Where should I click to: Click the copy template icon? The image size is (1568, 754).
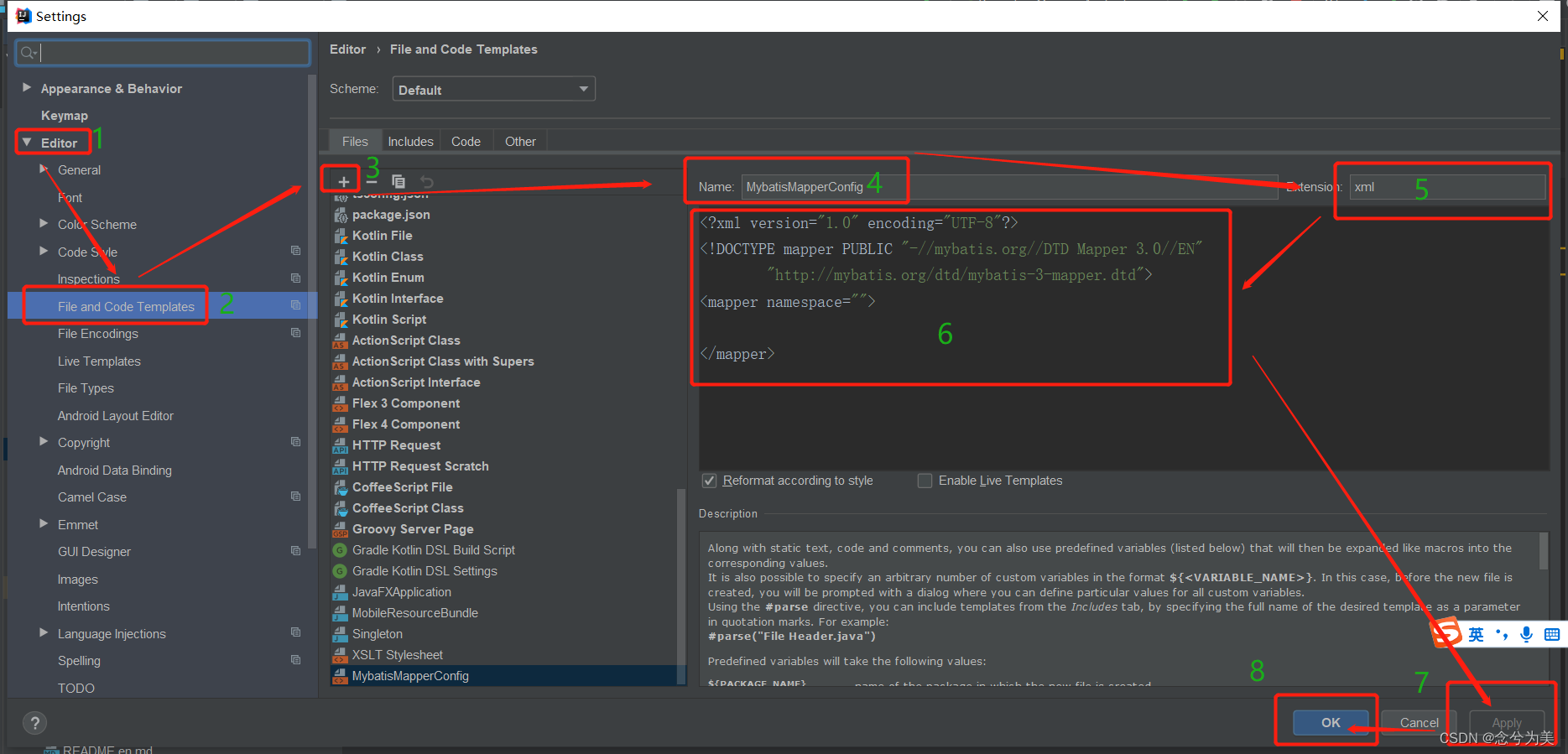click(x=399, y=181)
